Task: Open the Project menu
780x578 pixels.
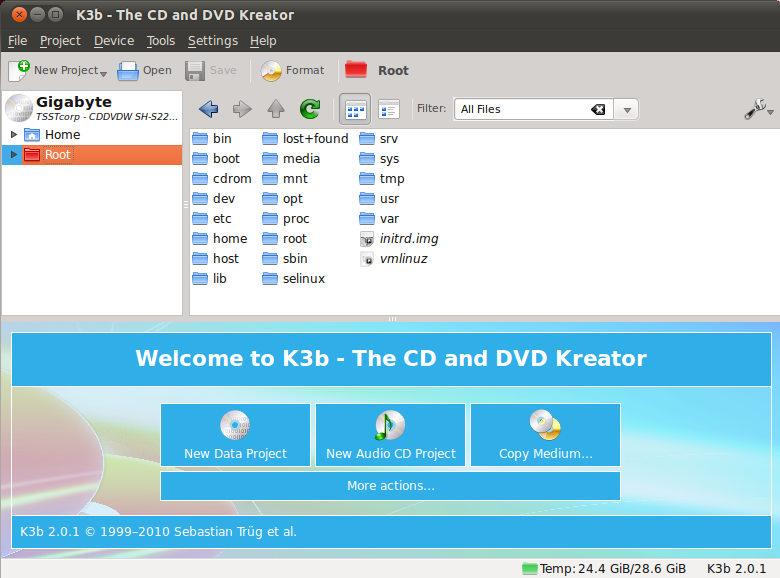Action: [x=60, y=41]
